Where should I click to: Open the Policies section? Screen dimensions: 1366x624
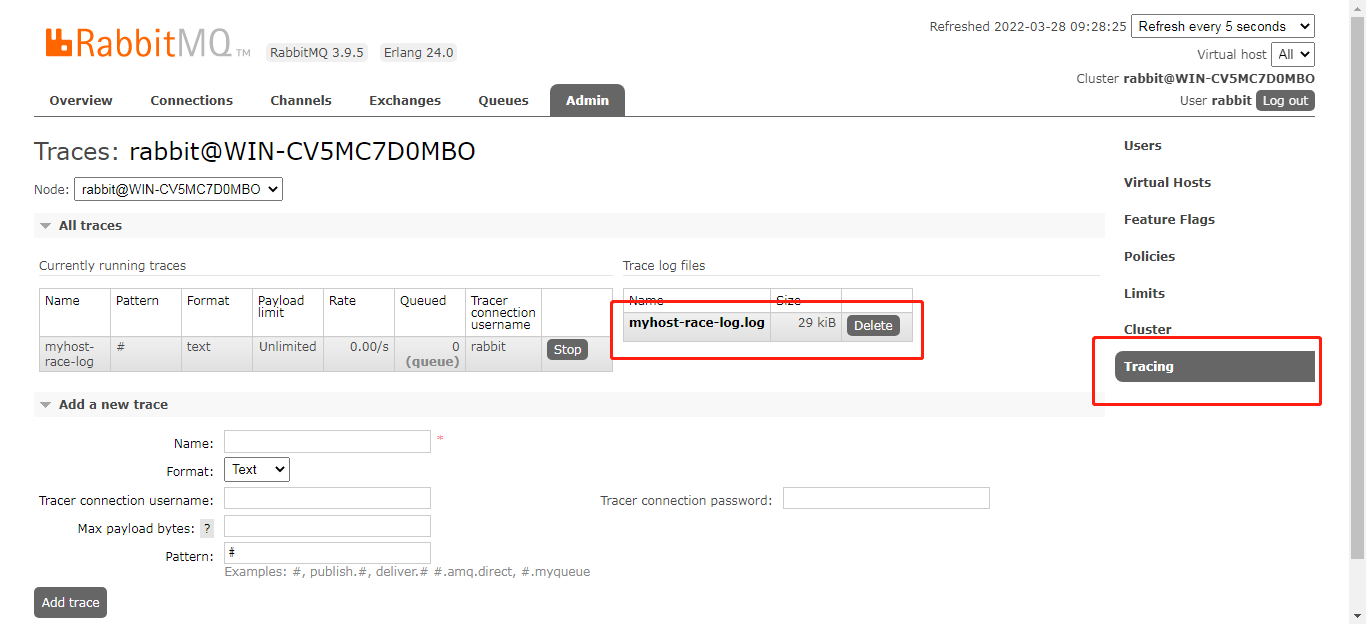(1149, 256)
